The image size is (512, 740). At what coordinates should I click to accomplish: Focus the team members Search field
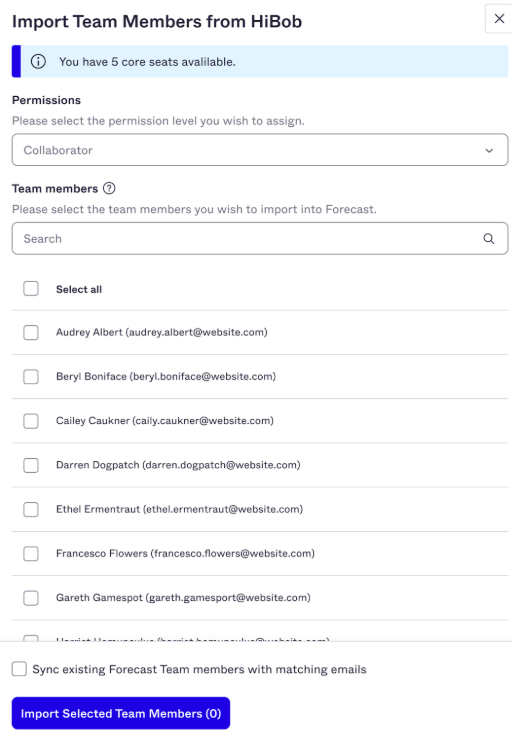pyautogui.click(x=260, y=239)
